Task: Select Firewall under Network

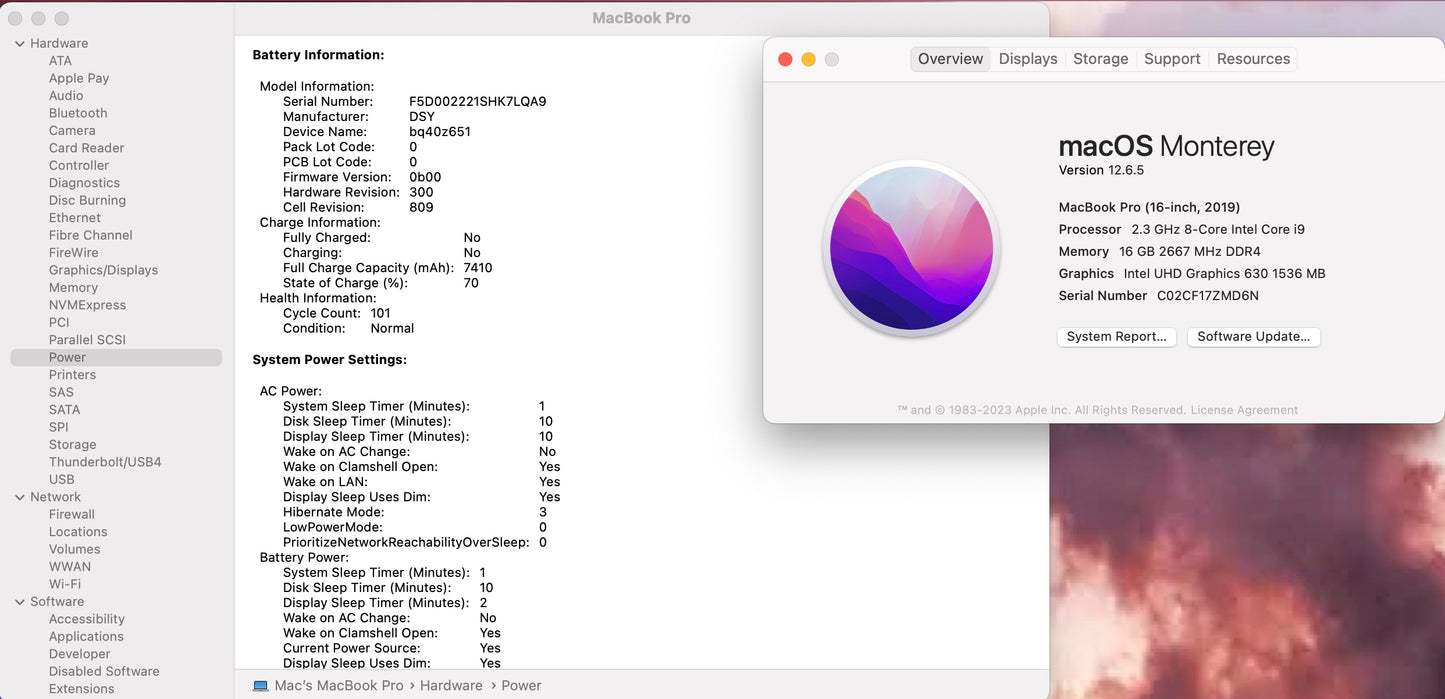Action: 71,513
